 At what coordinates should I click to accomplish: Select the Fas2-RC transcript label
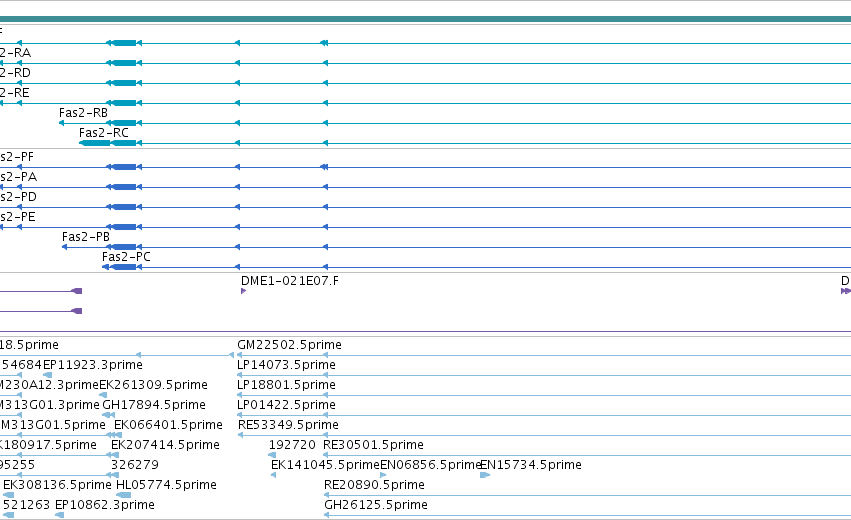[x=104, y=133]
